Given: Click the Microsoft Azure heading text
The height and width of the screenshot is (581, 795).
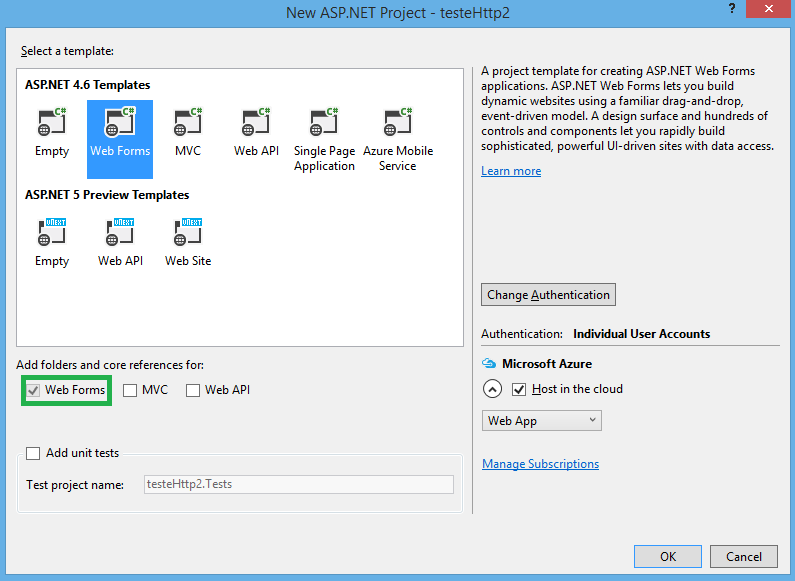Looking at the screenshot, I should (547, 364).
